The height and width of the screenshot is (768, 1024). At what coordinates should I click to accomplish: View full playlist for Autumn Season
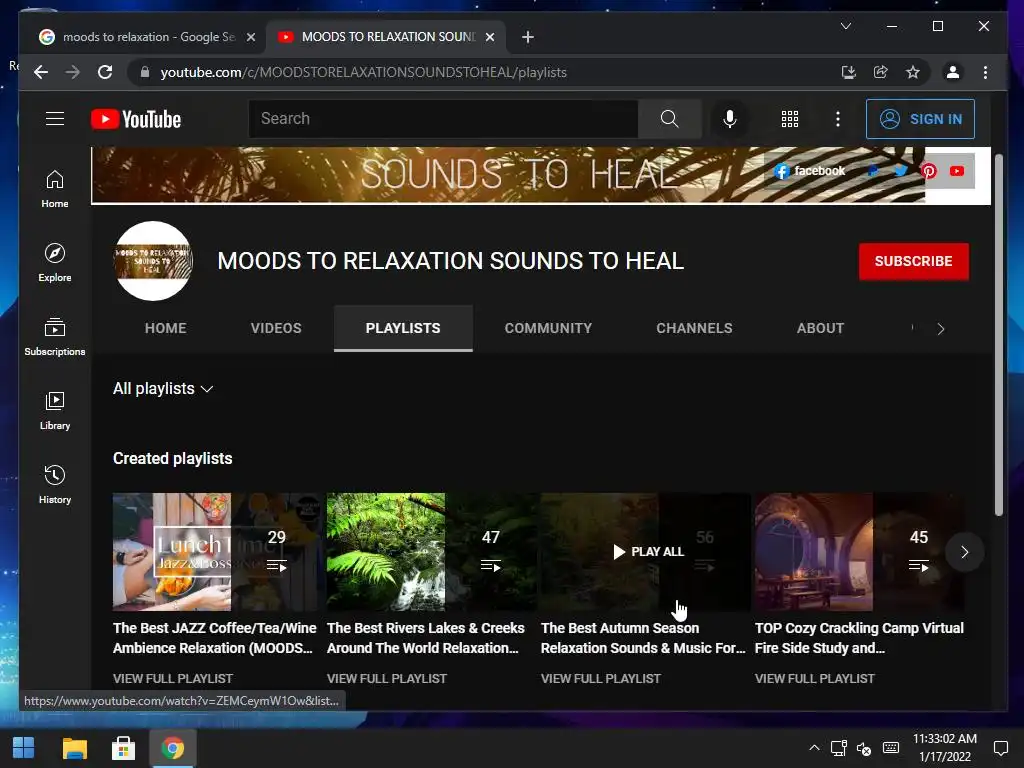pos(601,679)
